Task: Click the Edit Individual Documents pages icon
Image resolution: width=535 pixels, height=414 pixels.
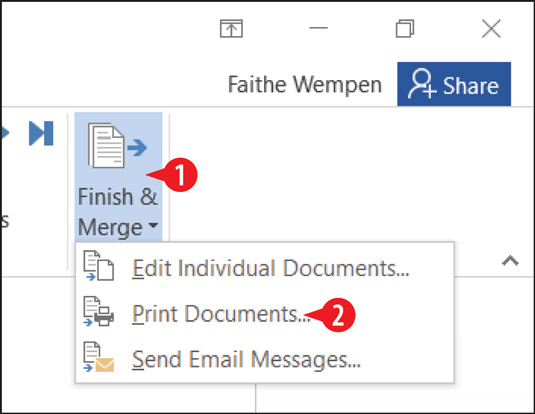Action: tap(99, 266)
